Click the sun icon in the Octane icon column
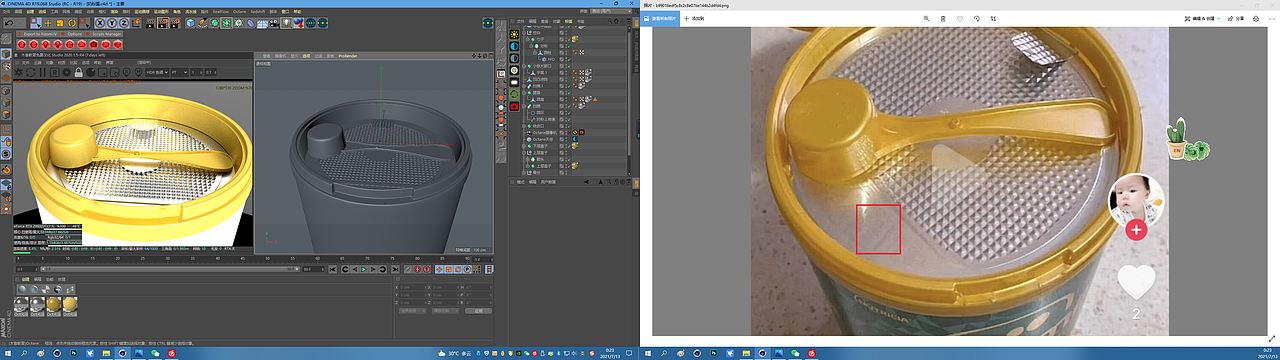The height and width of the screenshot is (360, 1280). [x=514, y=34]
